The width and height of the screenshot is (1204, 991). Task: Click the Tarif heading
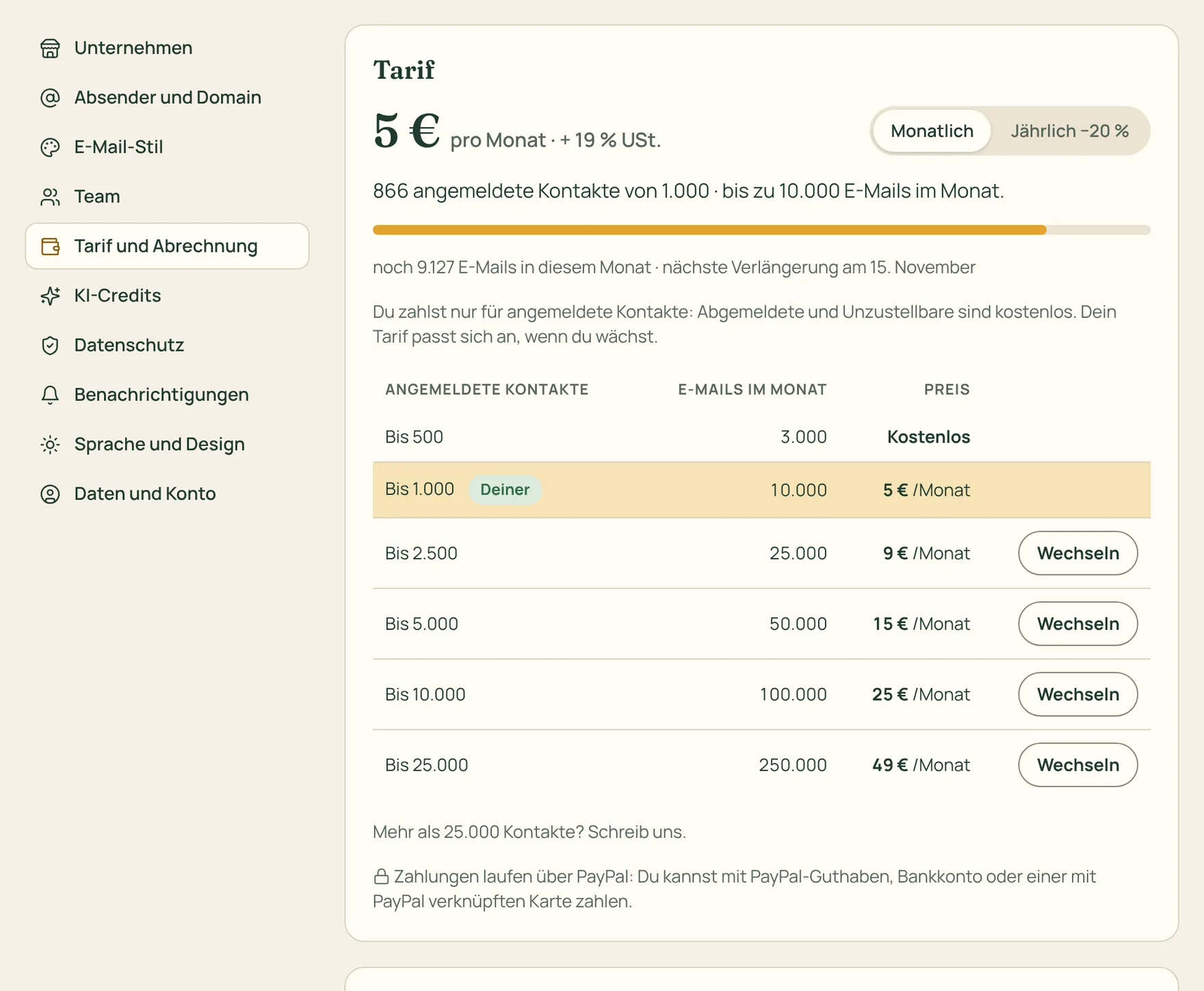pos(404,70)
